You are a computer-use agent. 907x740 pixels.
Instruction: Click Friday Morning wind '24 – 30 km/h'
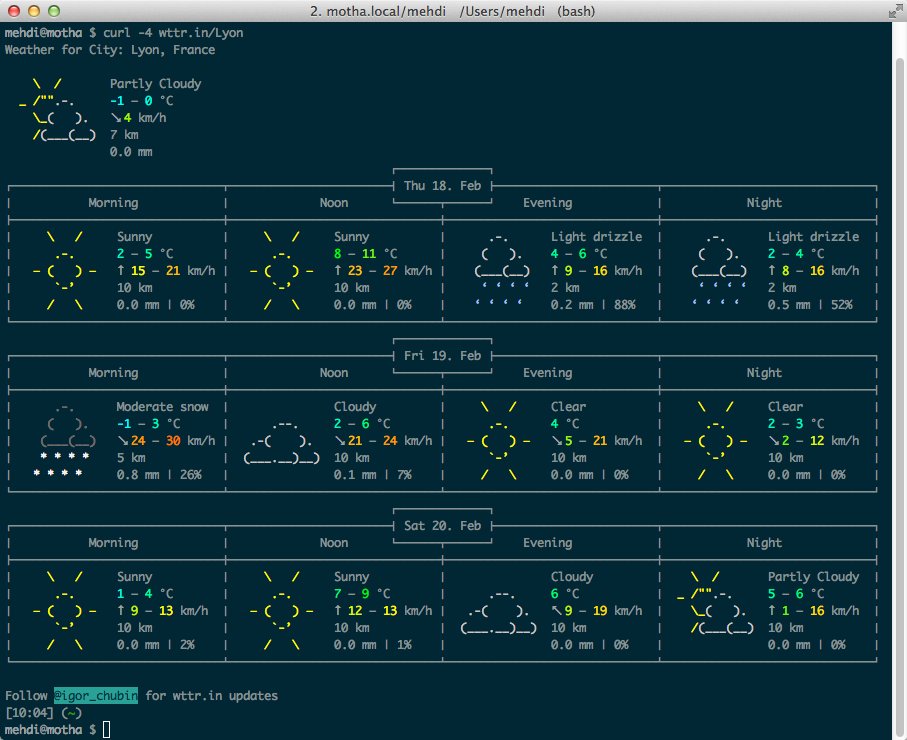[166, 441]
